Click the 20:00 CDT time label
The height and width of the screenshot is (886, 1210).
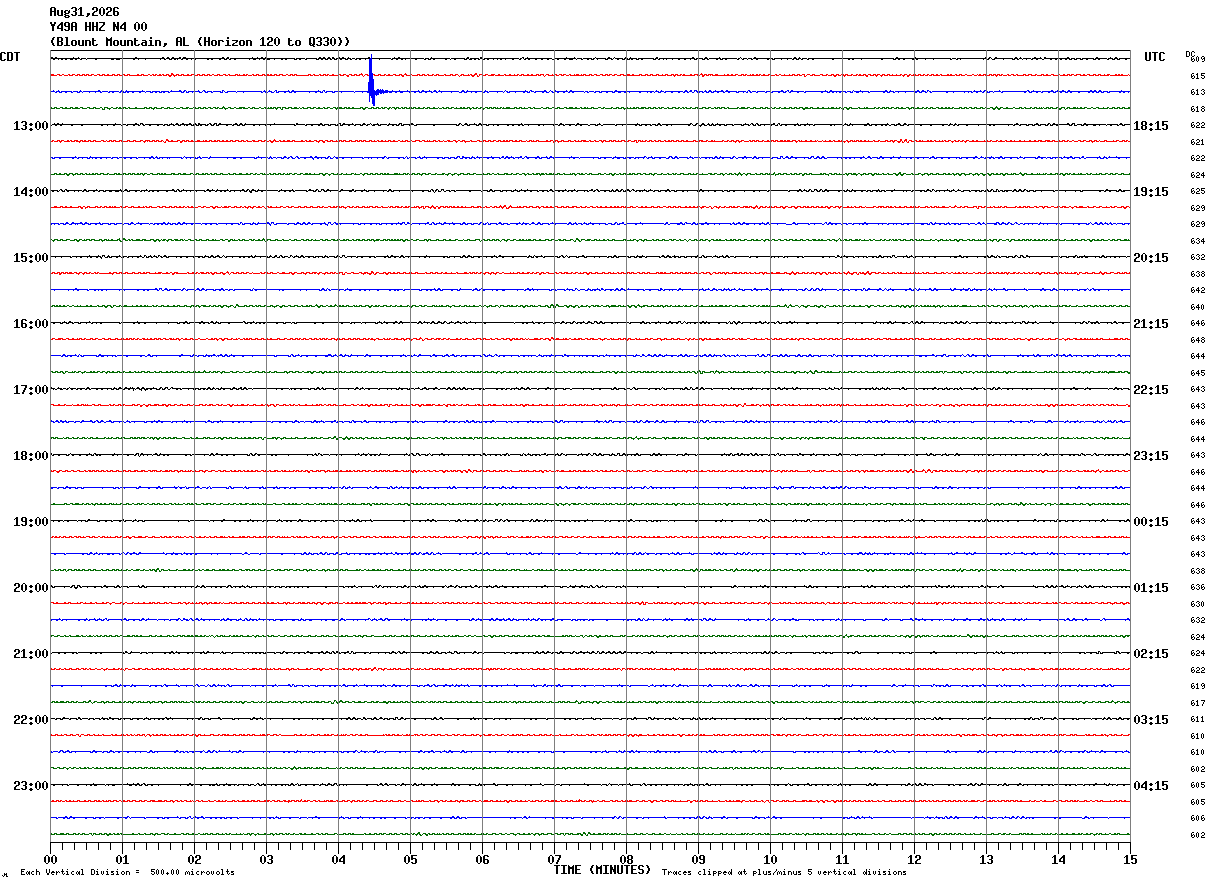click(x=30, y=588)
